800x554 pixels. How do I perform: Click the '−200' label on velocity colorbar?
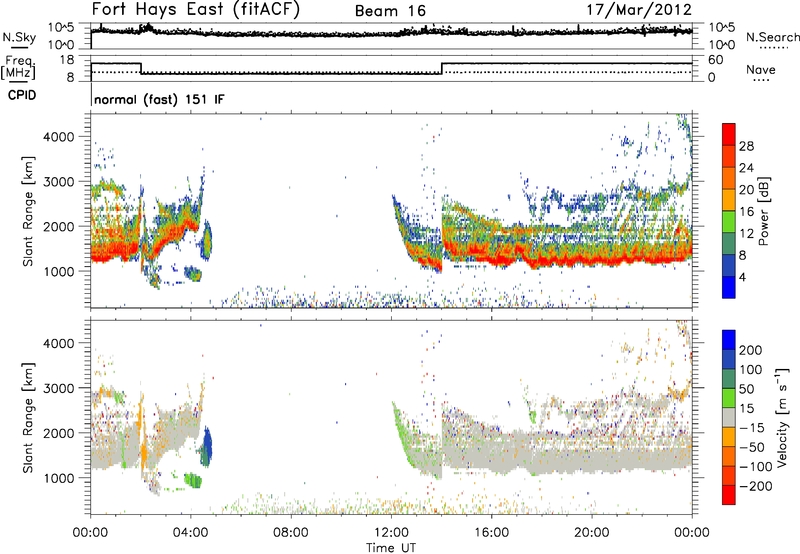point(755,486)
